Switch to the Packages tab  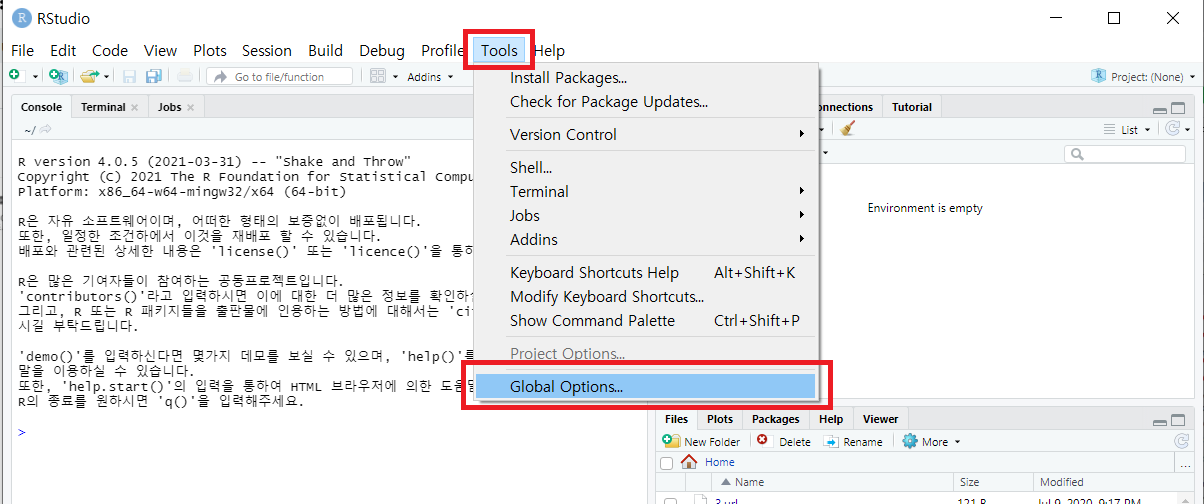(776, 419)
